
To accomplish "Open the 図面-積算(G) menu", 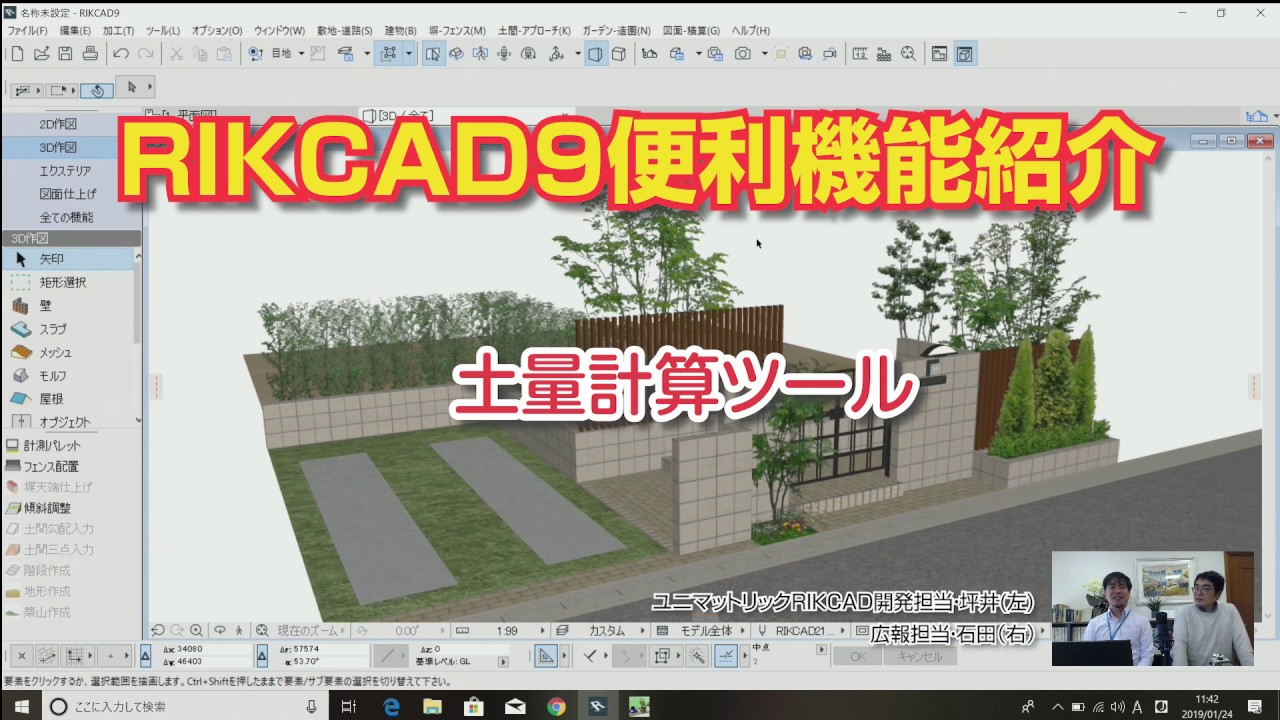I will tap(691, 31).
